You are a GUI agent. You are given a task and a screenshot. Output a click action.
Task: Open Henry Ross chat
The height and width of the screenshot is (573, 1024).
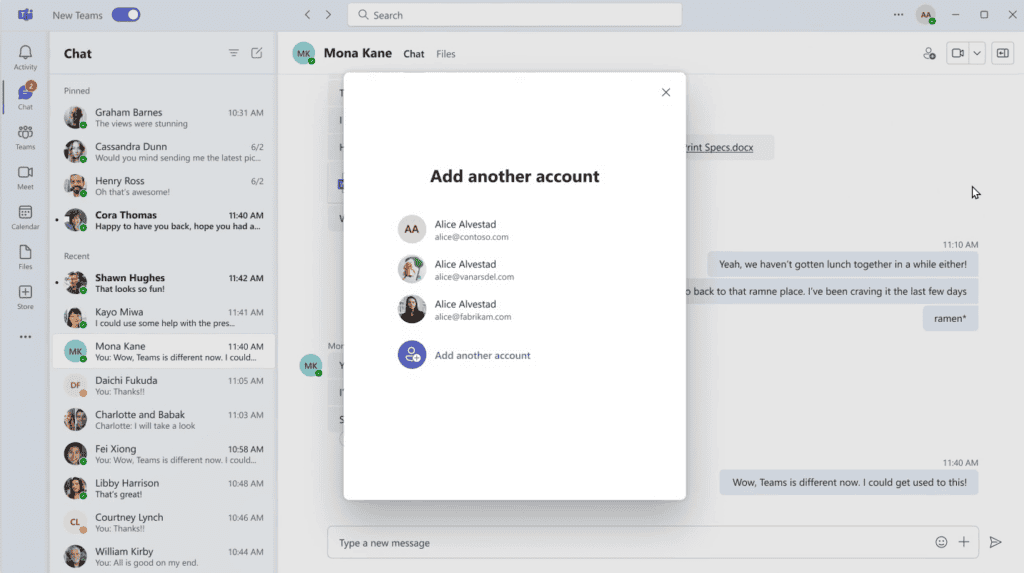pos(163,186)
